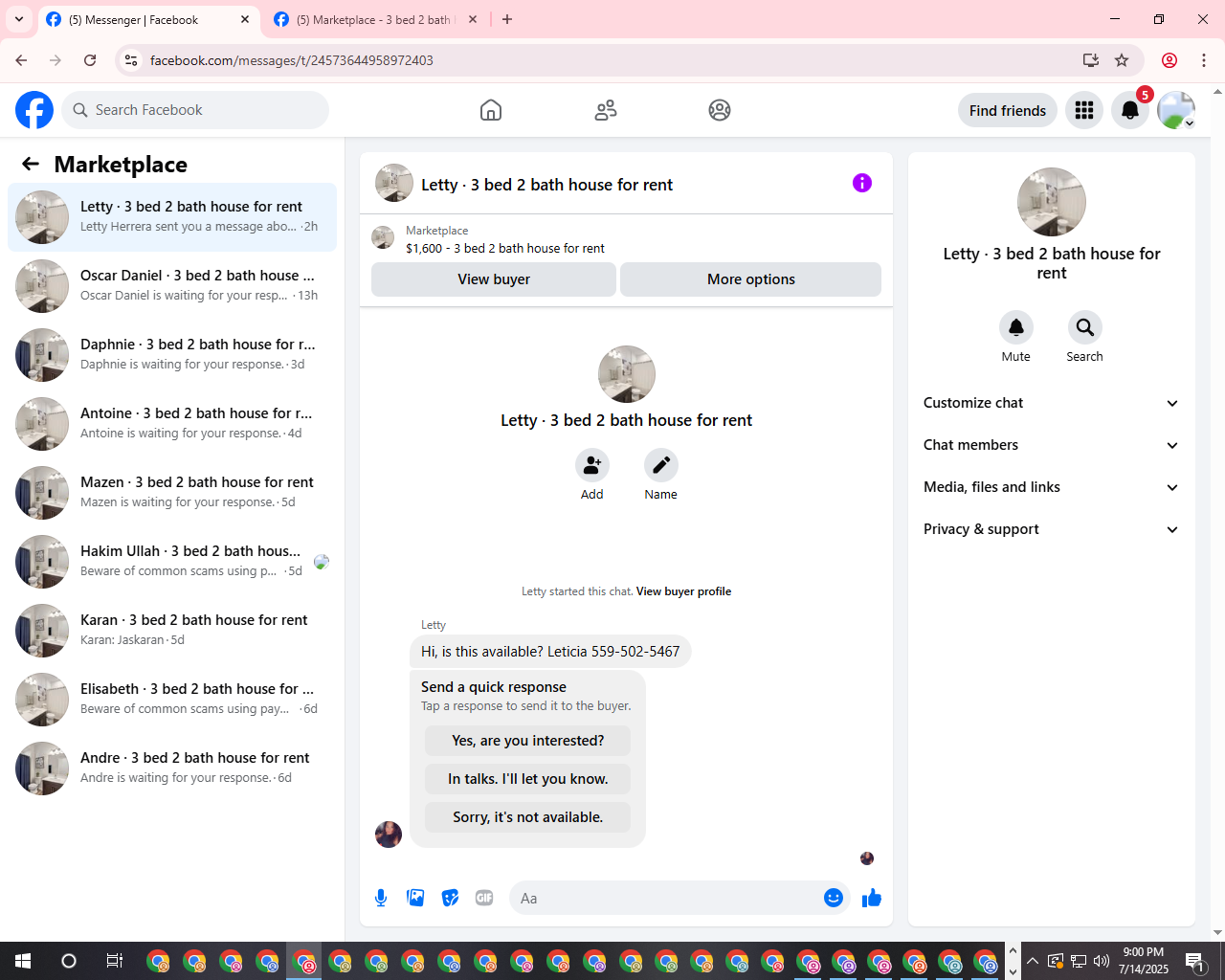This screenshot has width=1225, height=980.
Task: Show hidden system tray icons
Action: click(1033, 961)
